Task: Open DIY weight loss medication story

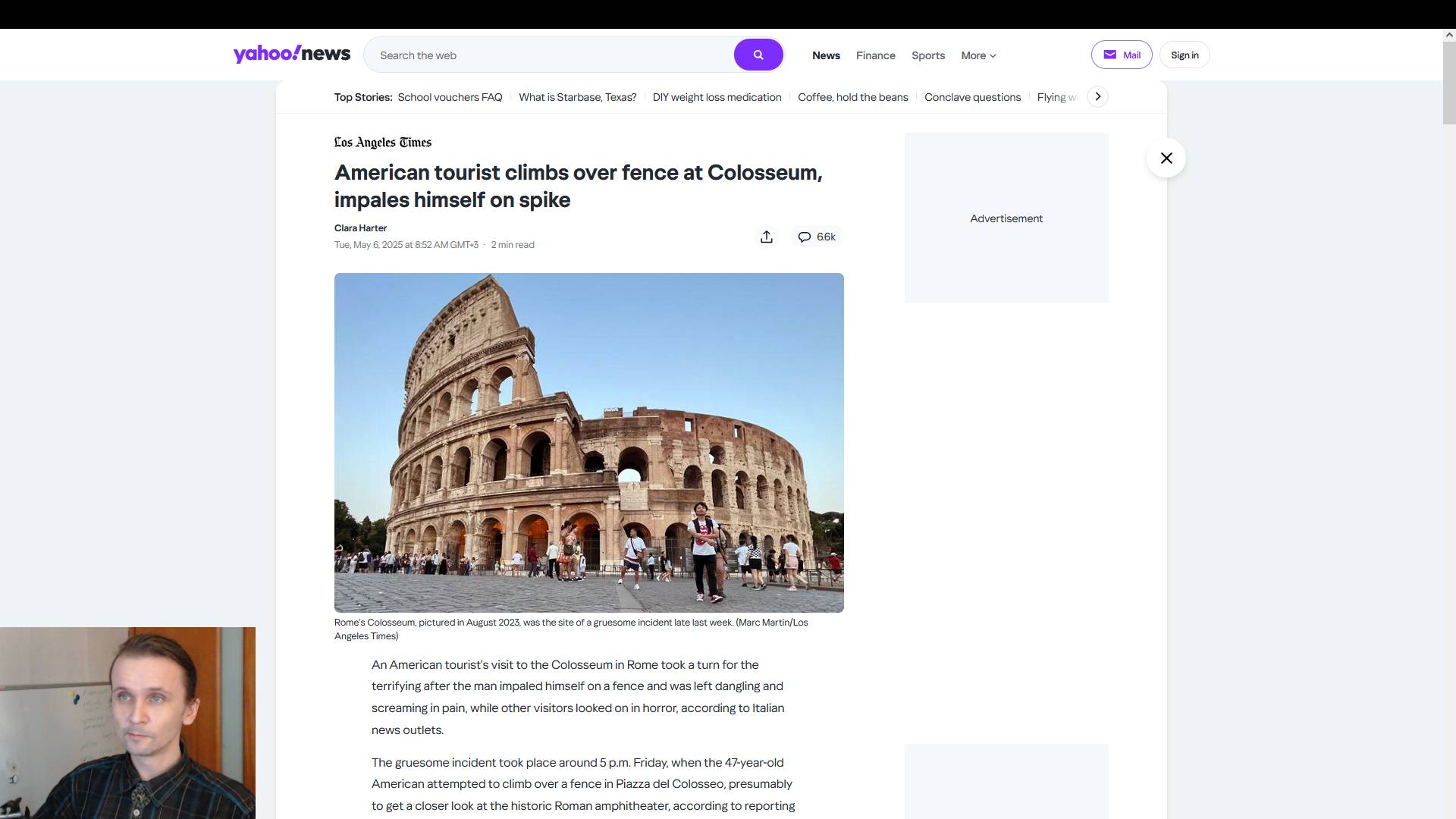Action: (717, 97)
